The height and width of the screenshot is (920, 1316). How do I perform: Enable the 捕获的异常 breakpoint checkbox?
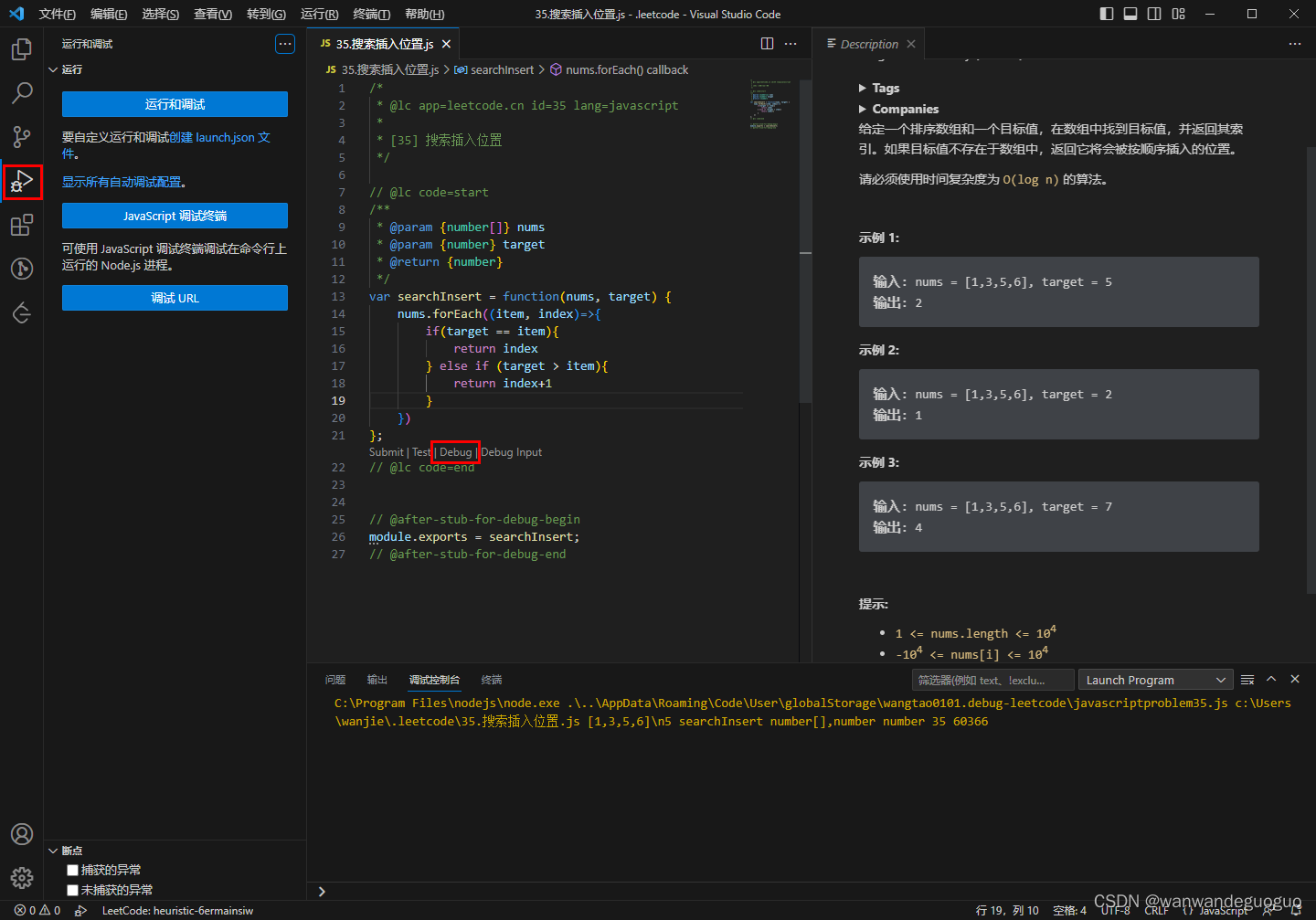[73, 870]
